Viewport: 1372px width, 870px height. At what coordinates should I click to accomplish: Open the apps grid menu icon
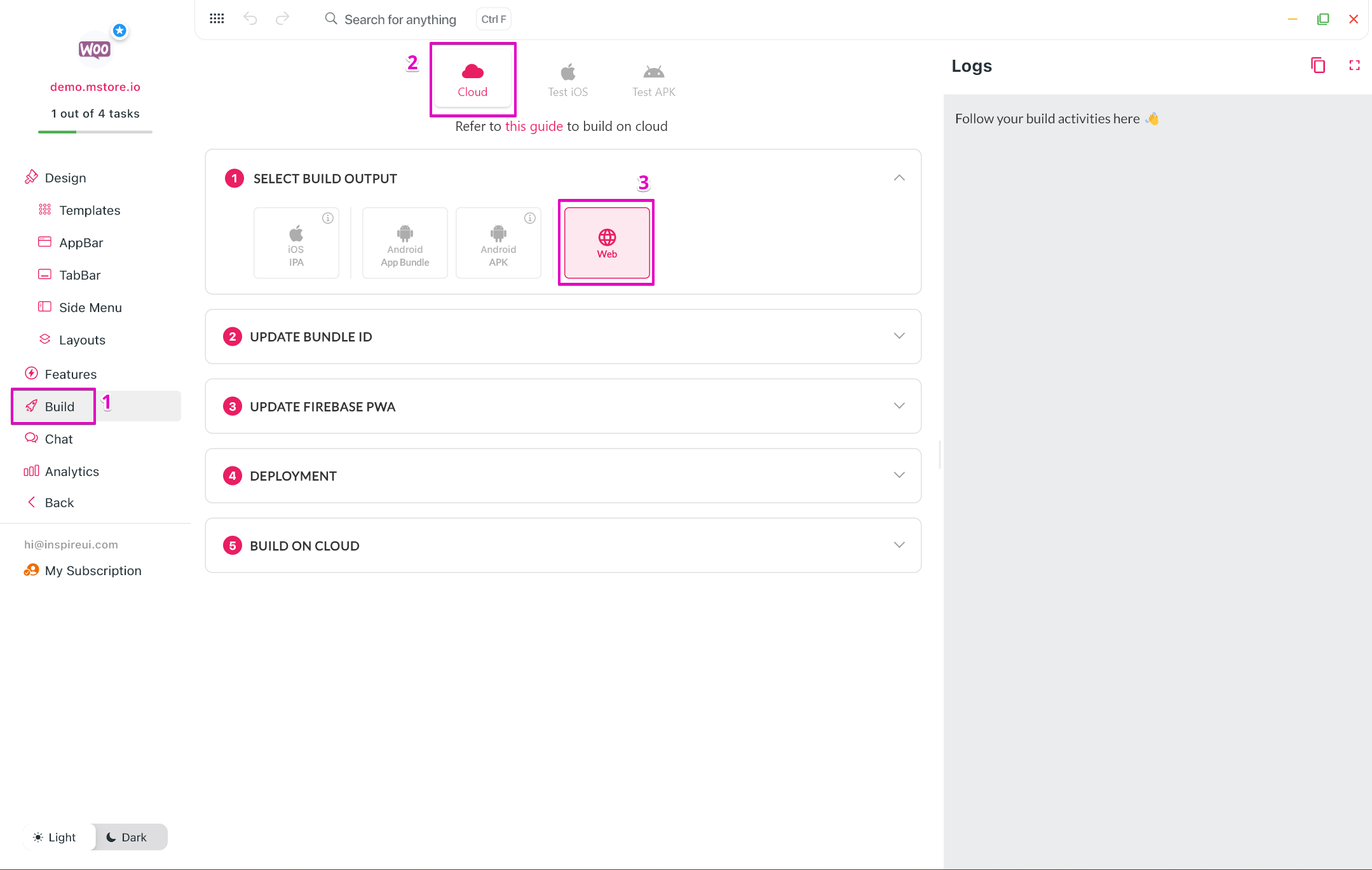(x=217, y=19)
